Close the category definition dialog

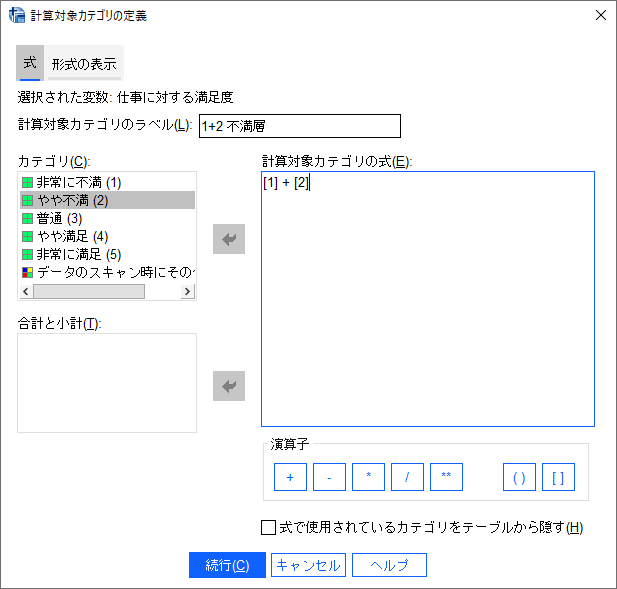[x=600, y=15]
